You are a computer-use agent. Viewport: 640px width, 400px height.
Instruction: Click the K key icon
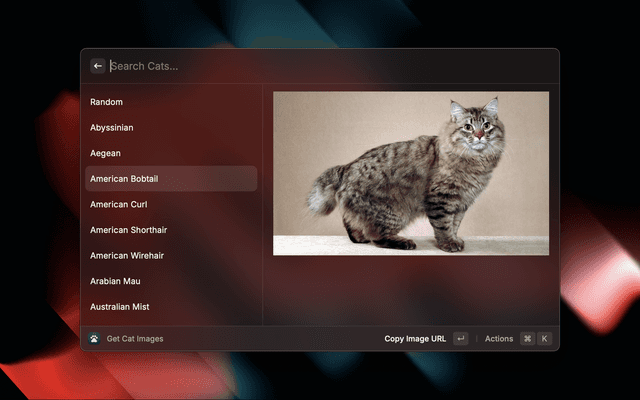[x=545, y=339]
